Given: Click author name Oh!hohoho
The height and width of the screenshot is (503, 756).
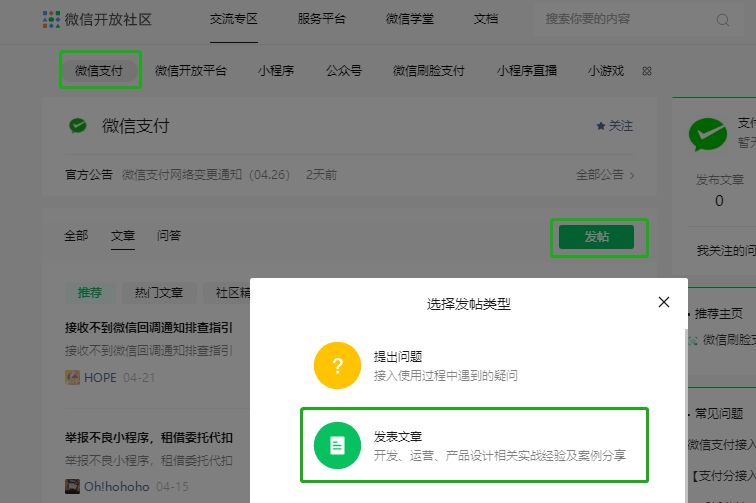Looking at the screenshot, I should pyautogui.click(x=117, y=487).
